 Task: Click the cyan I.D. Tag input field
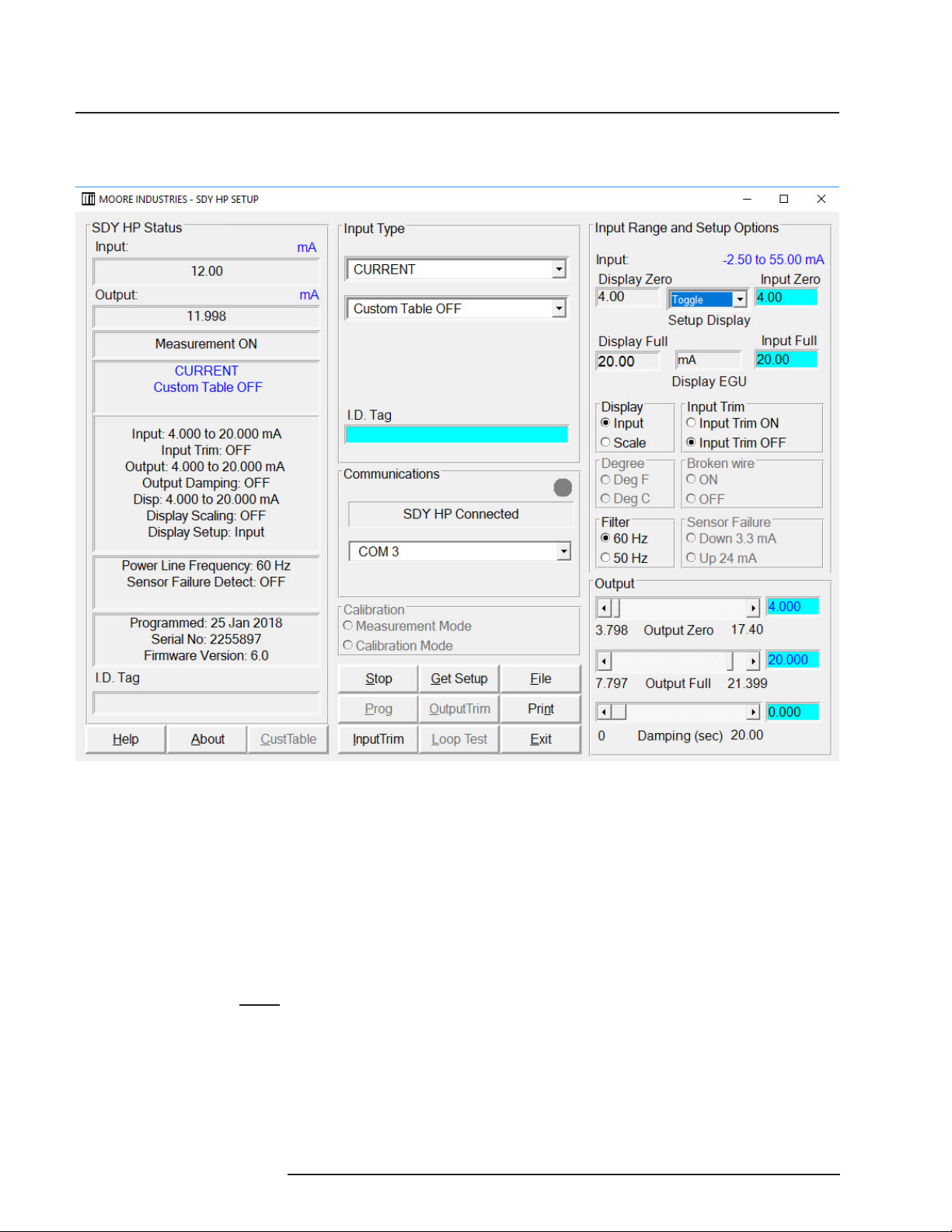(x=457, y=435)
